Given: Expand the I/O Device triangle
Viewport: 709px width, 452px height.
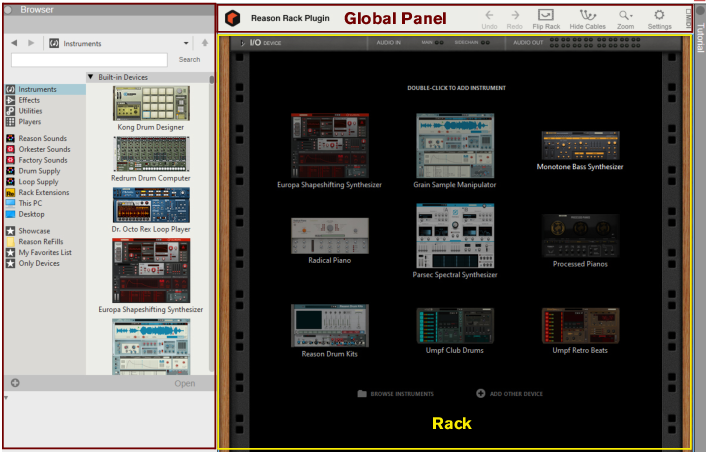Looking at the screenshot, I should pyautogui.click(x=243, y=43).
